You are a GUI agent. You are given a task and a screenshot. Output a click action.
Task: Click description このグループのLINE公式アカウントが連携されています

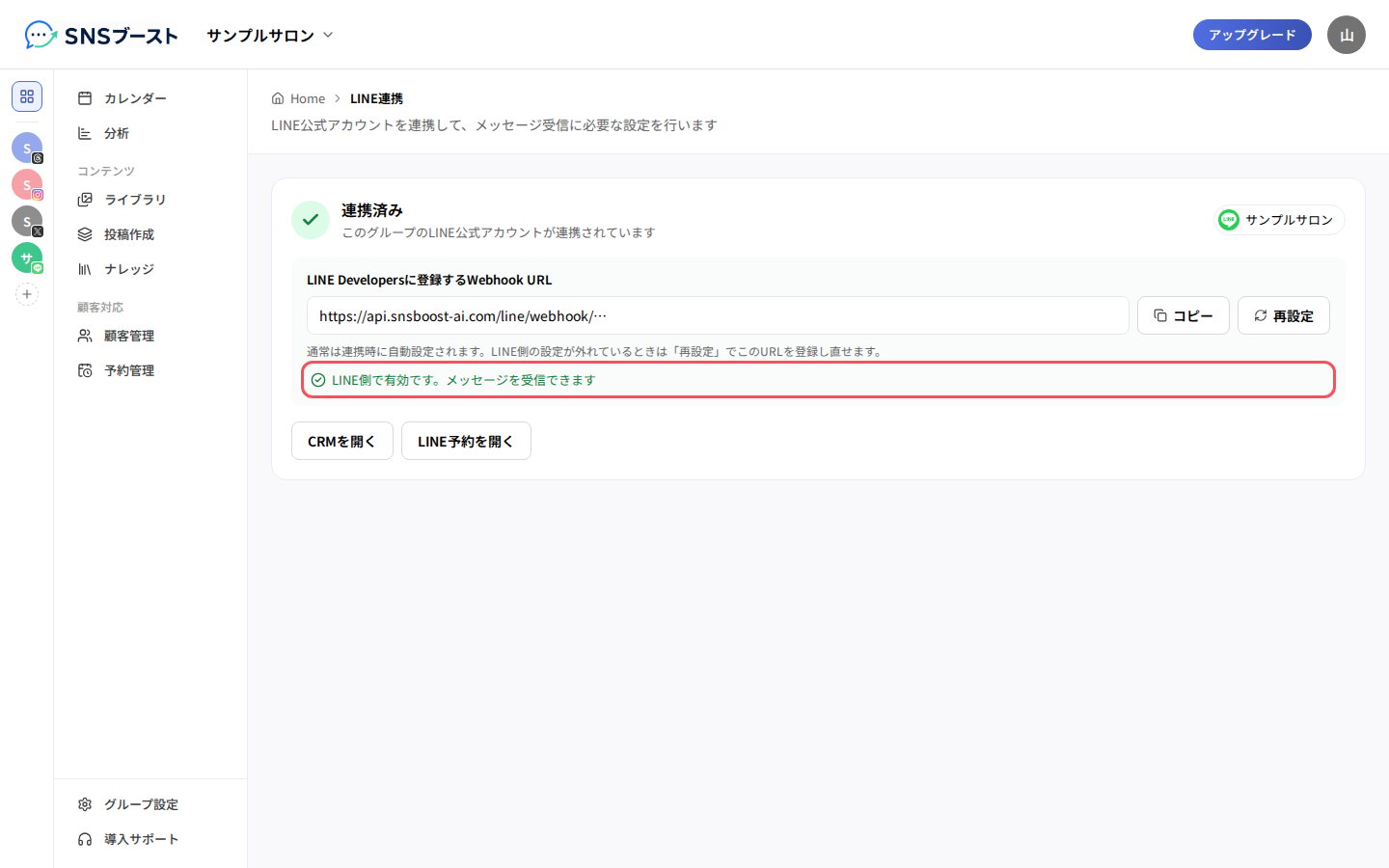499,232
